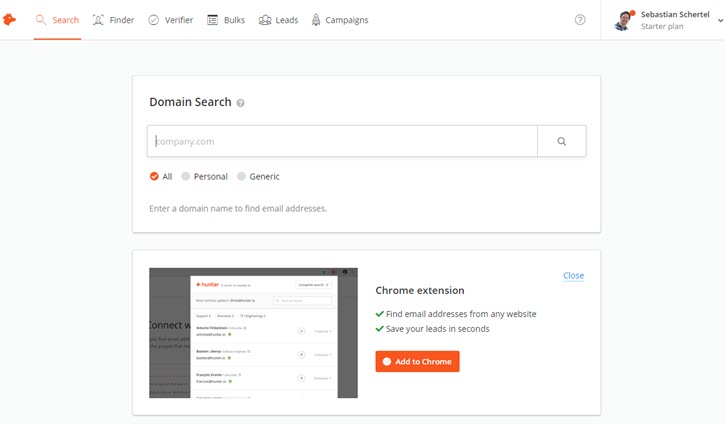Click the Domain Search info tooltip icon
This screenshot has width=725, height=424.
tap(240, 103)
